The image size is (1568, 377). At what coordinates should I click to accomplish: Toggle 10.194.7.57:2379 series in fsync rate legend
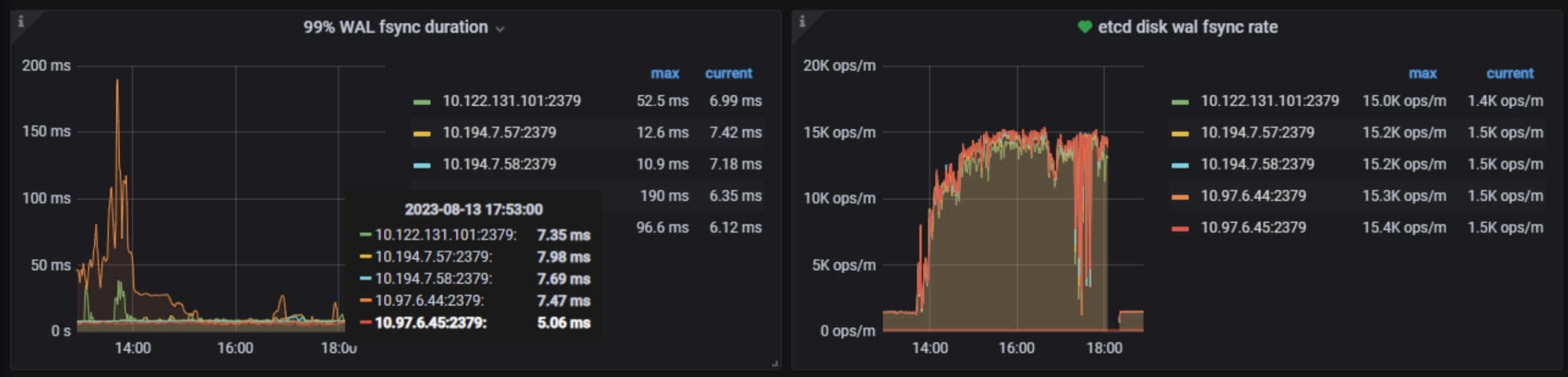pos(1258,132)
